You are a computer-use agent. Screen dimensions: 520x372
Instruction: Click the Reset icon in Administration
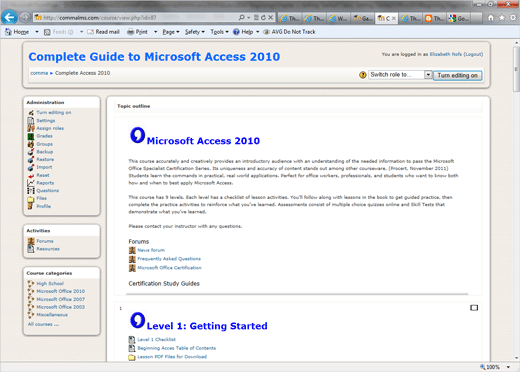(x=31, y=175)
